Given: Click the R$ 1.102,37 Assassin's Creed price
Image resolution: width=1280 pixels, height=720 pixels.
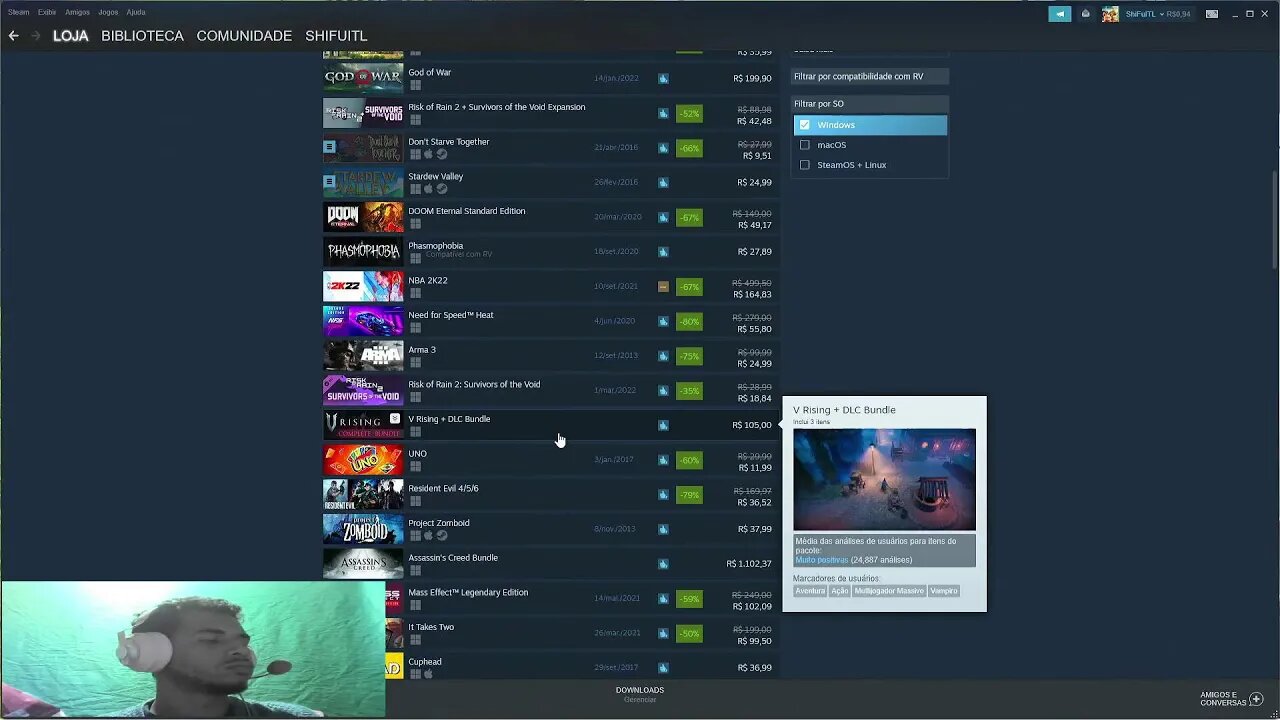Looking at the screenshot, I should (749, 564).
